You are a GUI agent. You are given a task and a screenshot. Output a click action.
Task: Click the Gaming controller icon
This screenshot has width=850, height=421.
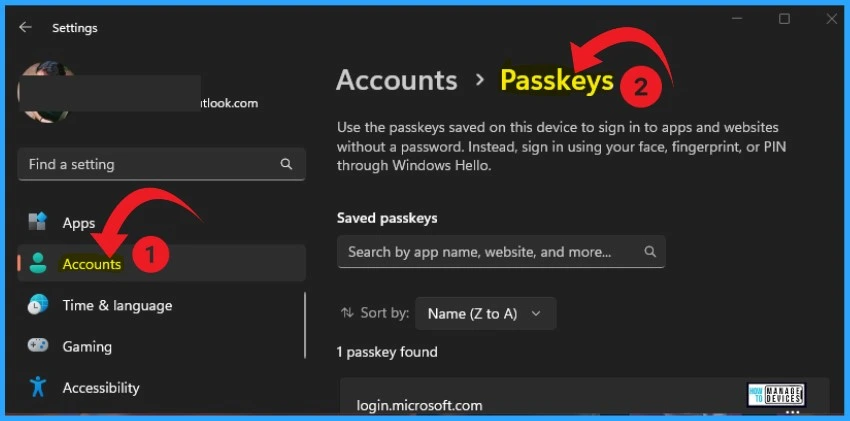(x=38, y=346)
